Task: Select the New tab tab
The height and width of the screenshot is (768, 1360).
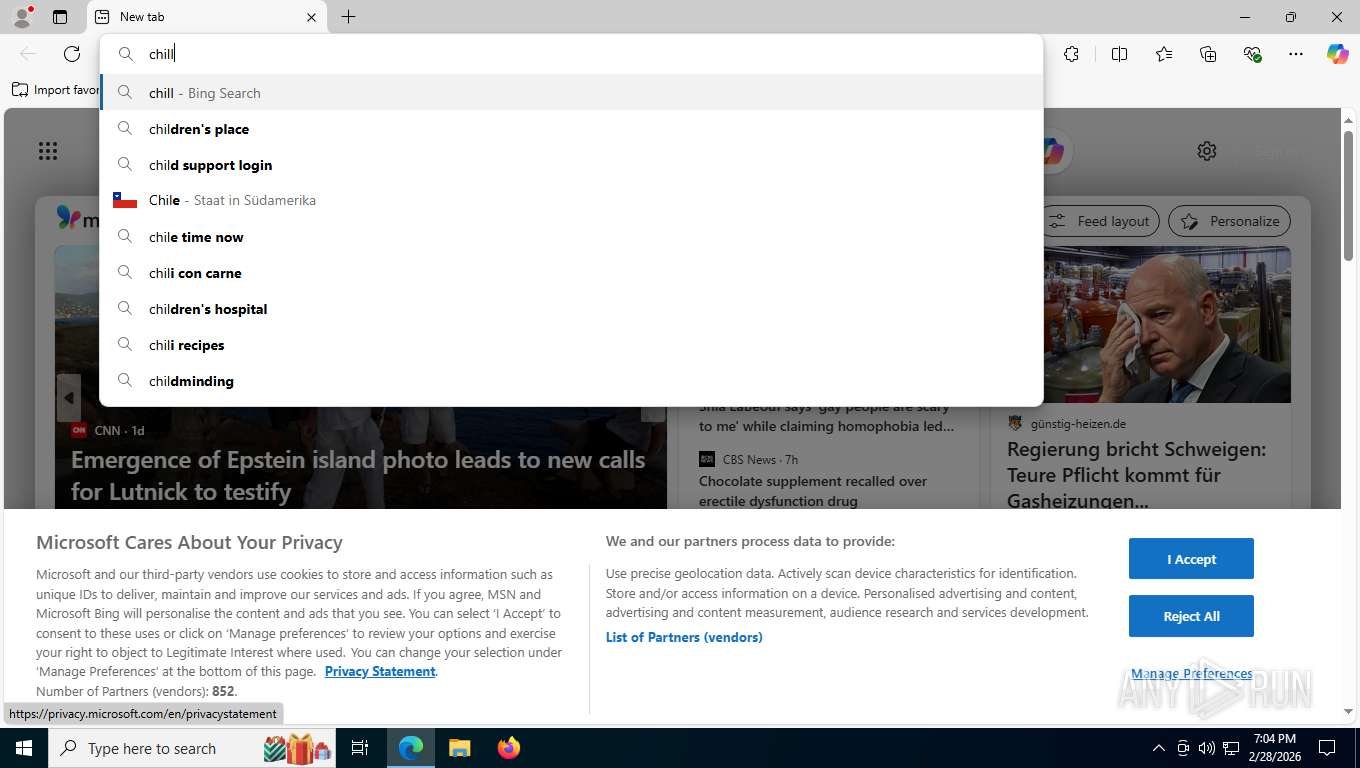Action: click(208, 17)
